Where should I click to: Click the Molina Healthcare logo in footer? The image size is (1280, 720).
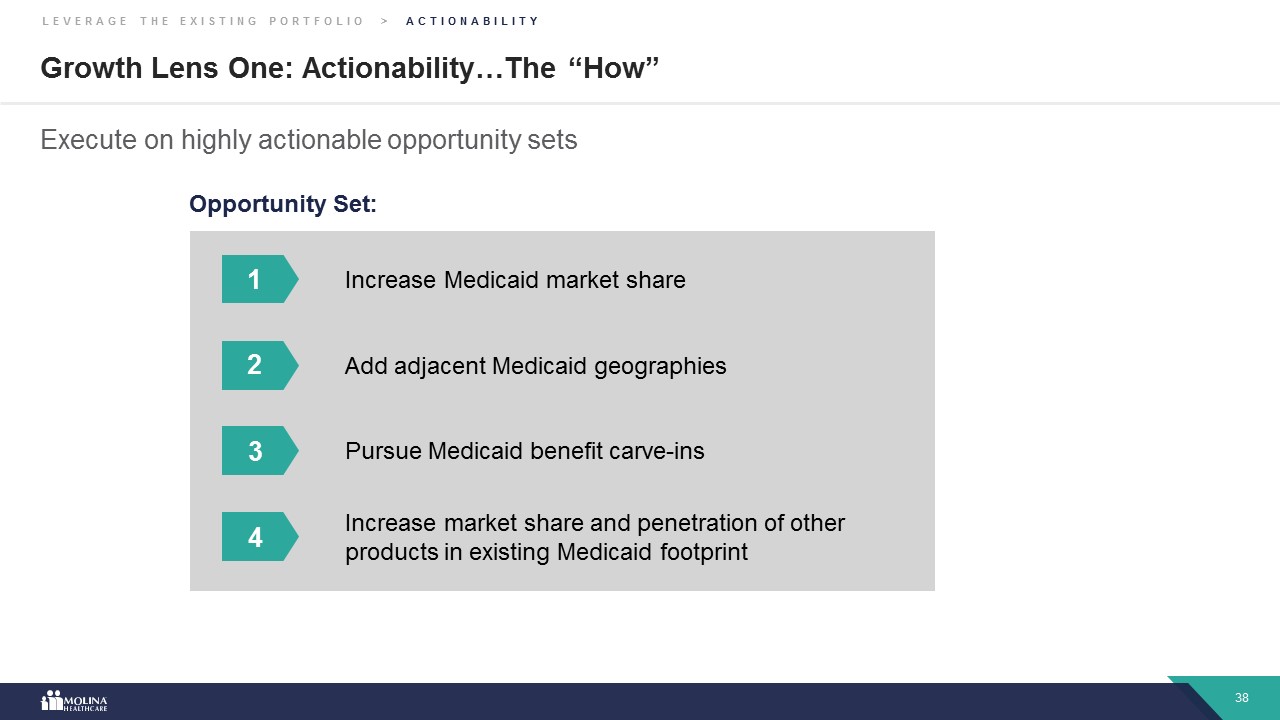[x=74, y=701]
